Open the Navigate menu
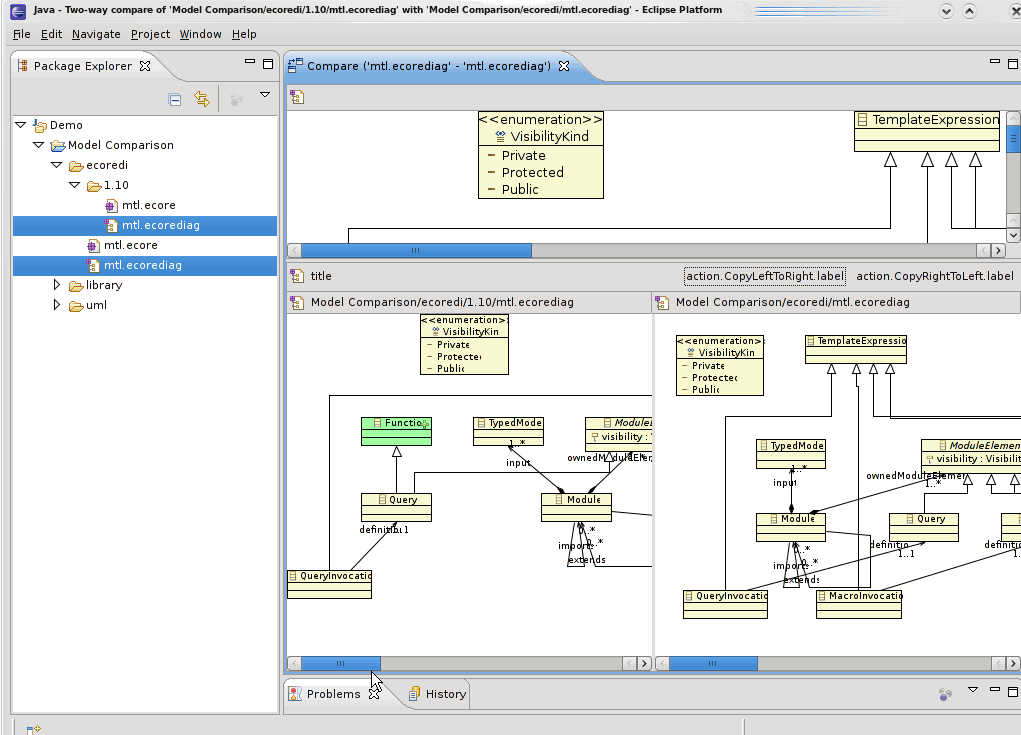 [x=96, y=34]
